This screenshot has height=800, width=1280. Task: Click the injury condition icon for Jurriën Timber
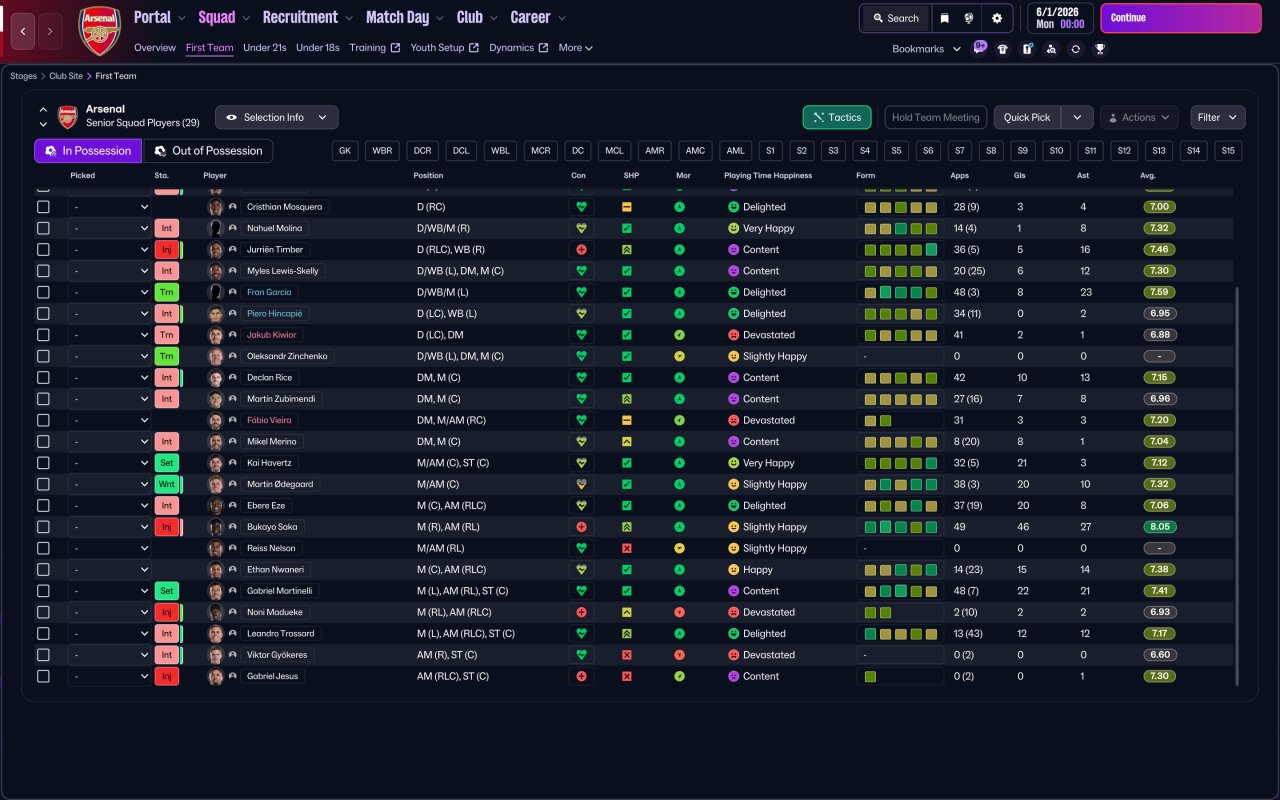(581, 250)
